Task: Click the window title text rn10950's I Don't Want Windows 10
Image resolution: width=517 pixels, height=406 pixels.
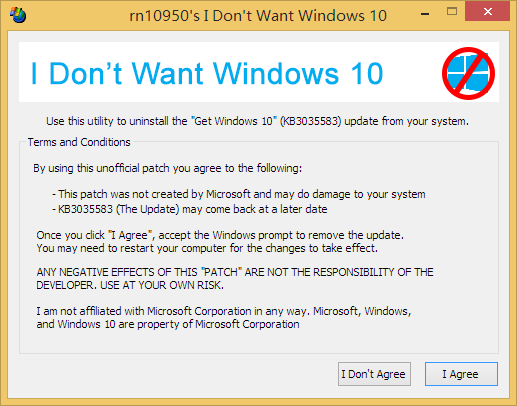Action: (258, 16)
